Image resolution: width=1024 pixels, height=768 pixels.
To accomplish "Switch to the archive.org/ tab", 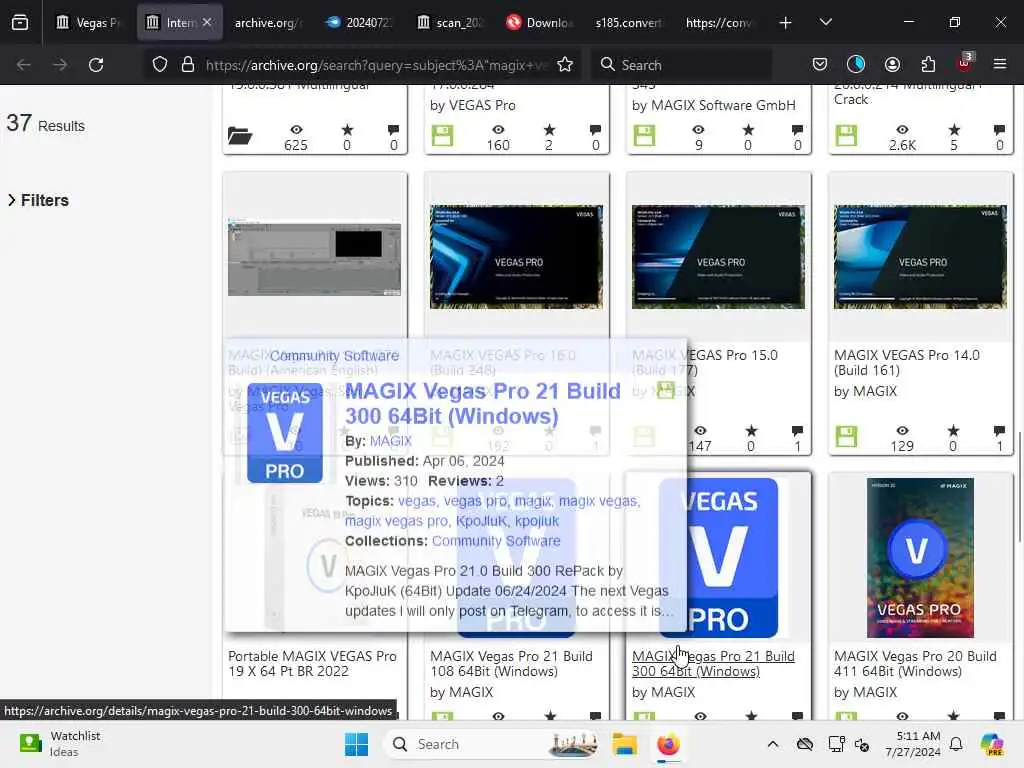I will (x=267, y=22).
